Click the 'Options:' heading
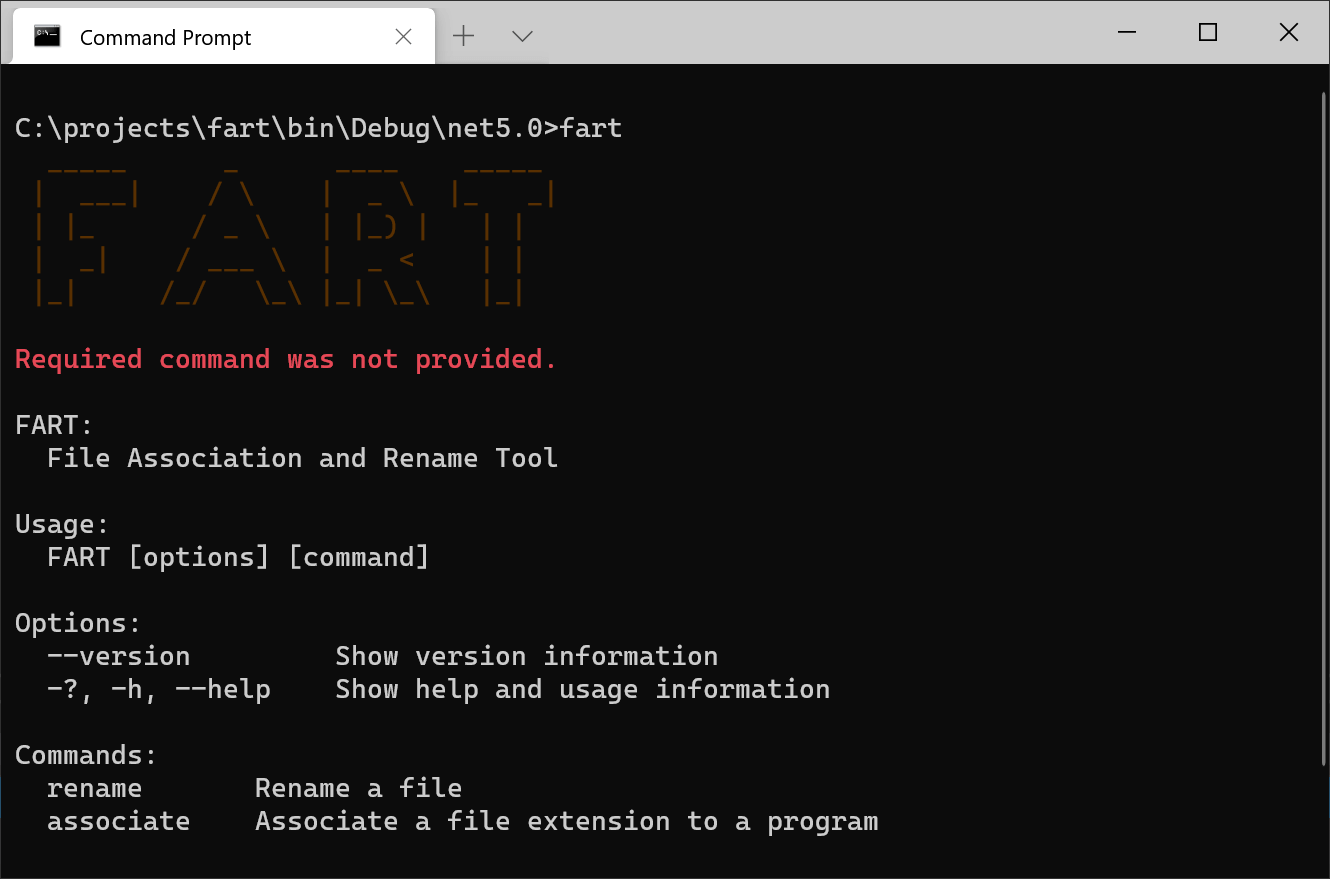Screen dimensions: 1330x879 click(78, 623)
